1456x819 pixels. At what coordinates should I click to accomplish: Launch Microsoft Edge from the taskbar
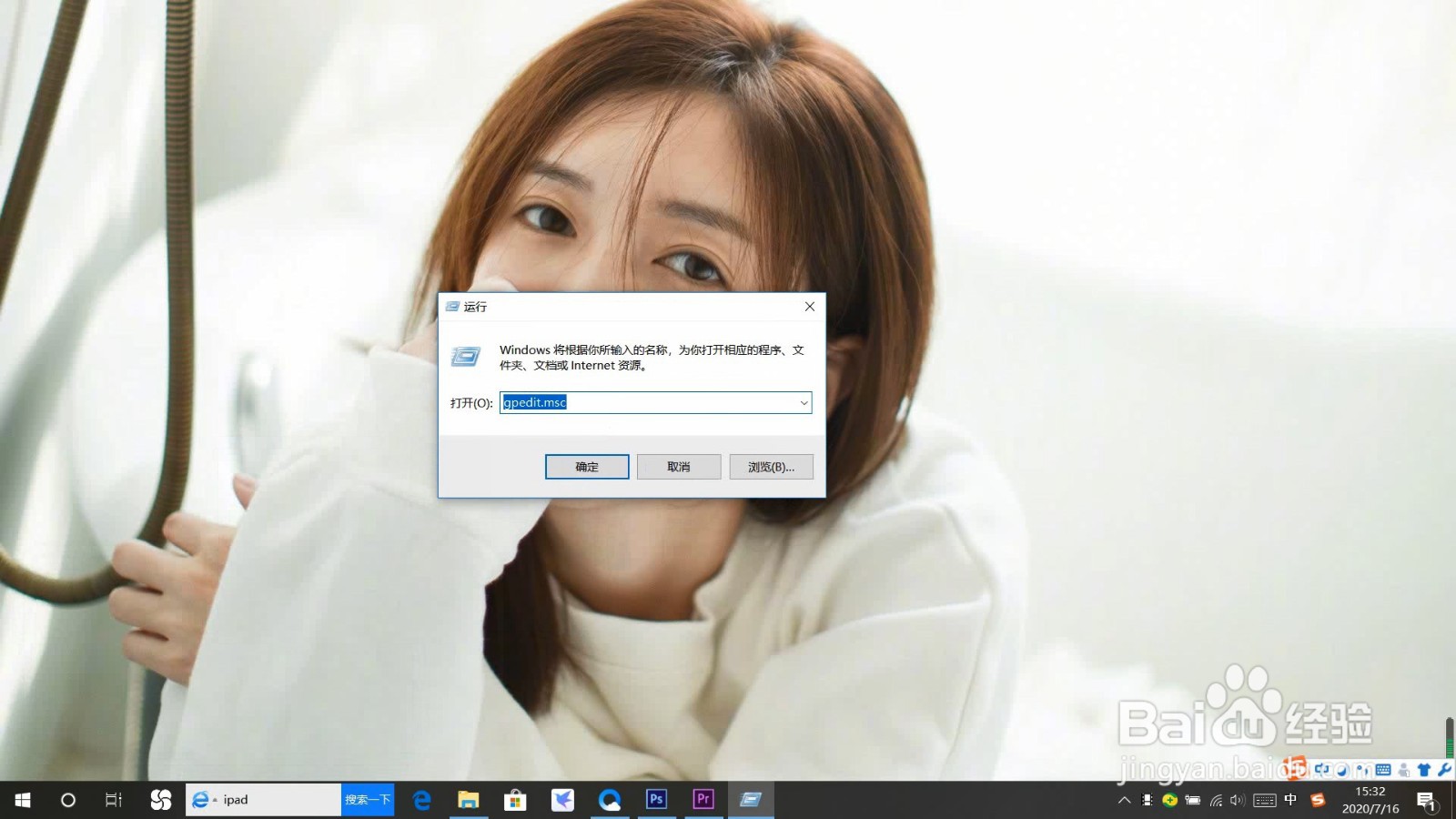point(421,800)
